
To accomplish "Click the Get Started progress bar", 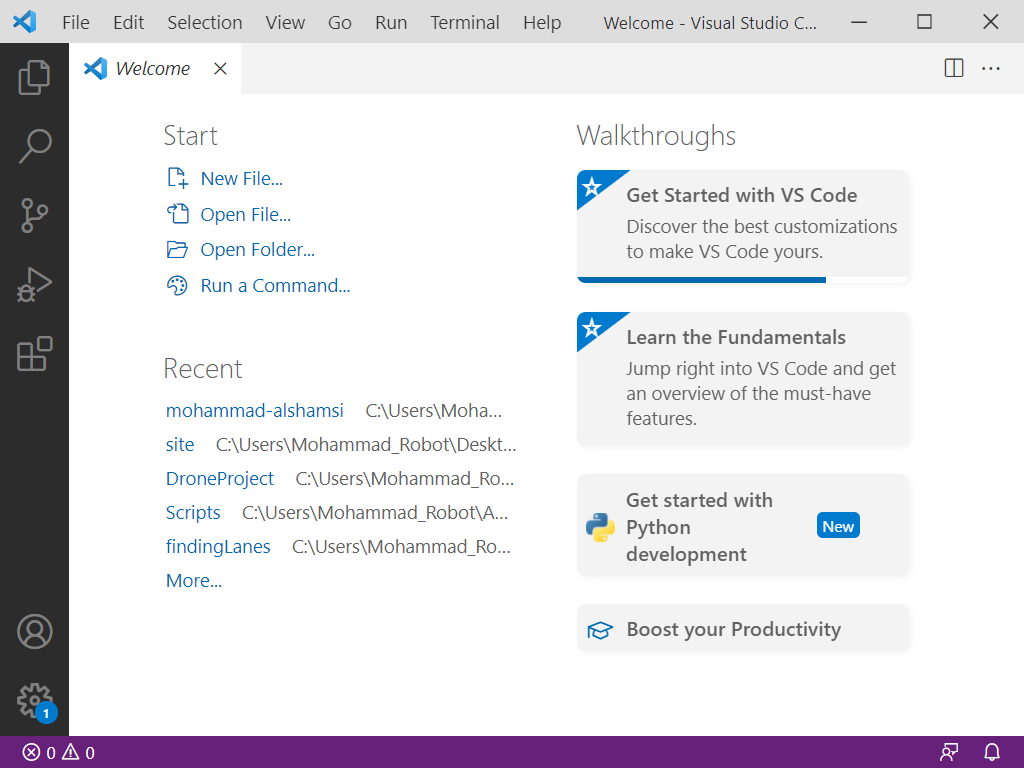I will coord(743,280).
